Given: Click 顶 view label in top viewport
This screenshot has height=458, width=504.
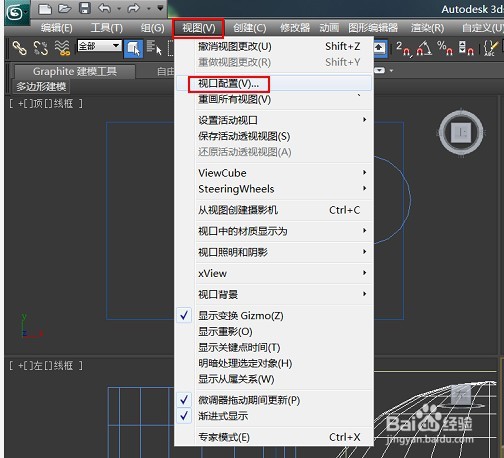Looking at the screenshot, I should 38,104.
